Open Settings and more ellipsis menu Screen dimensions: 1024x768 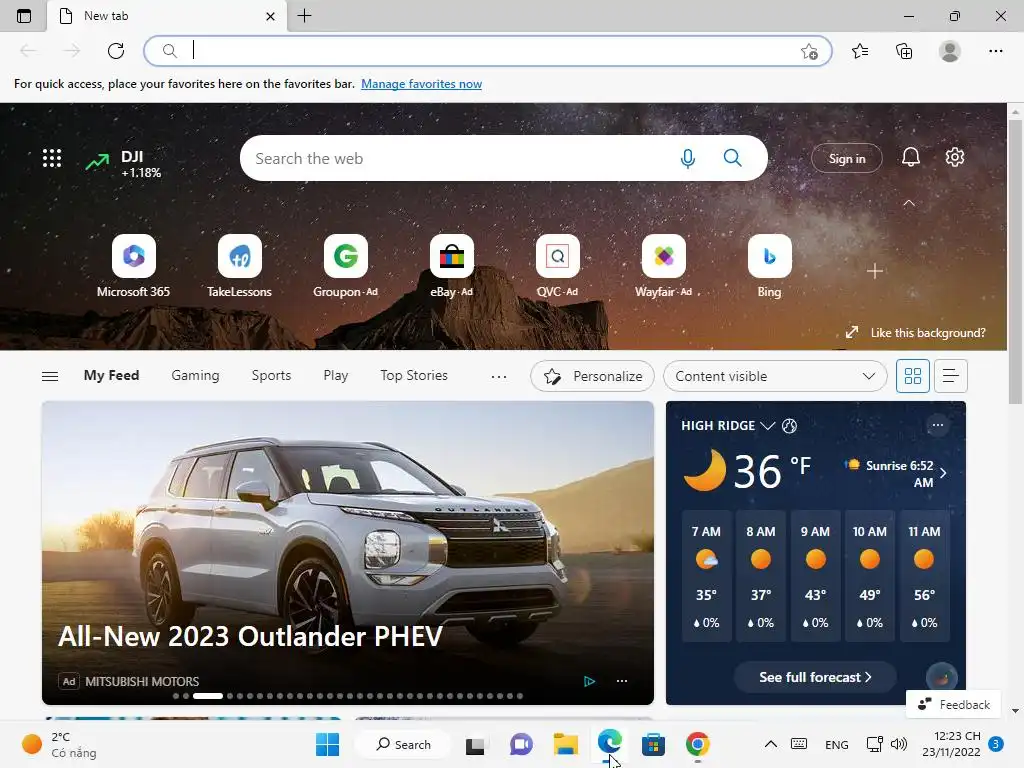click(x=995, y=51)
